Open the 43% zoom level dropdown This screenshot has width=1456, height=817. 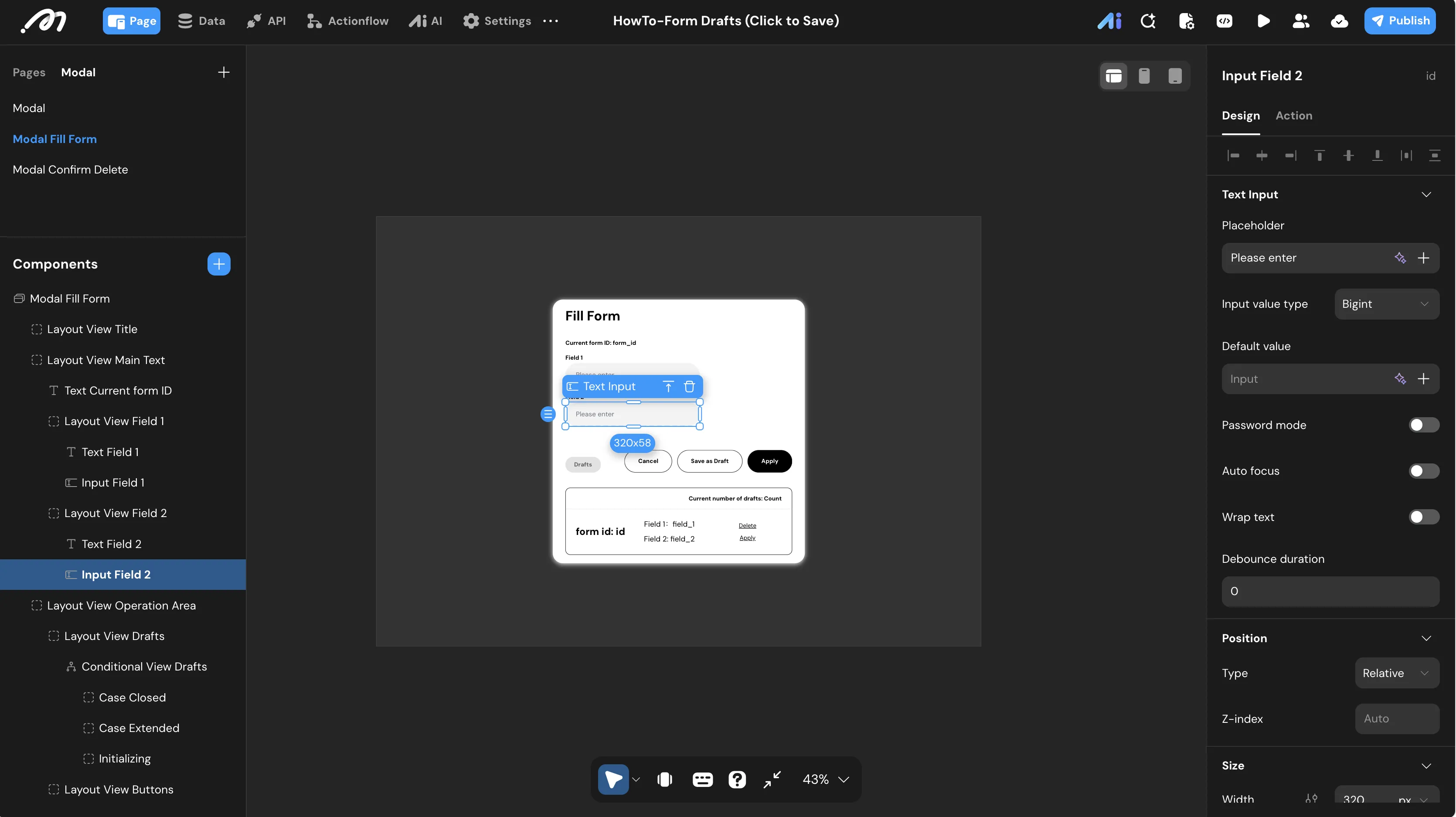826,780
